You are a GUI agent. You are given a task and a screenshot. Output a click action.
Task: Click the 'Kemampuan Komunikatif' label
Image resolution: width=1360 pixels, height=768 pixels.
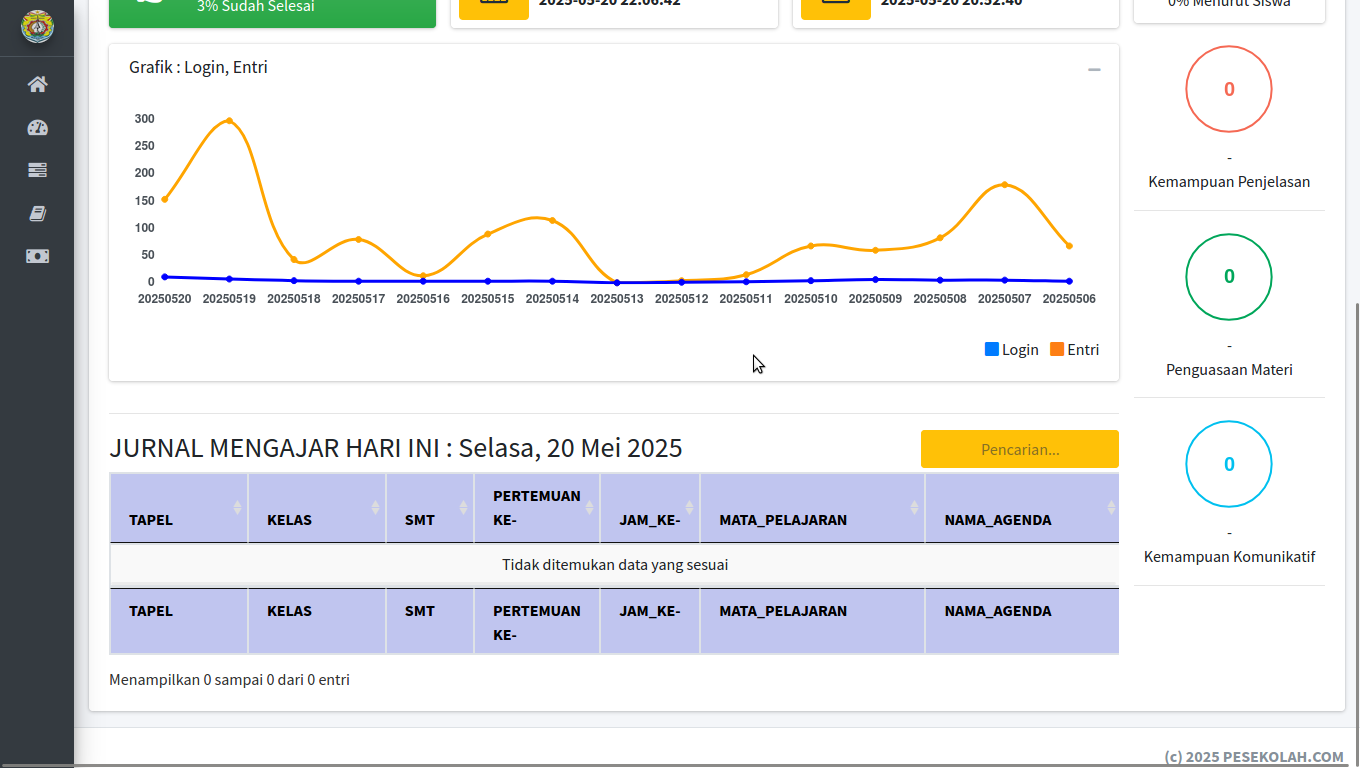point(1229,557)
